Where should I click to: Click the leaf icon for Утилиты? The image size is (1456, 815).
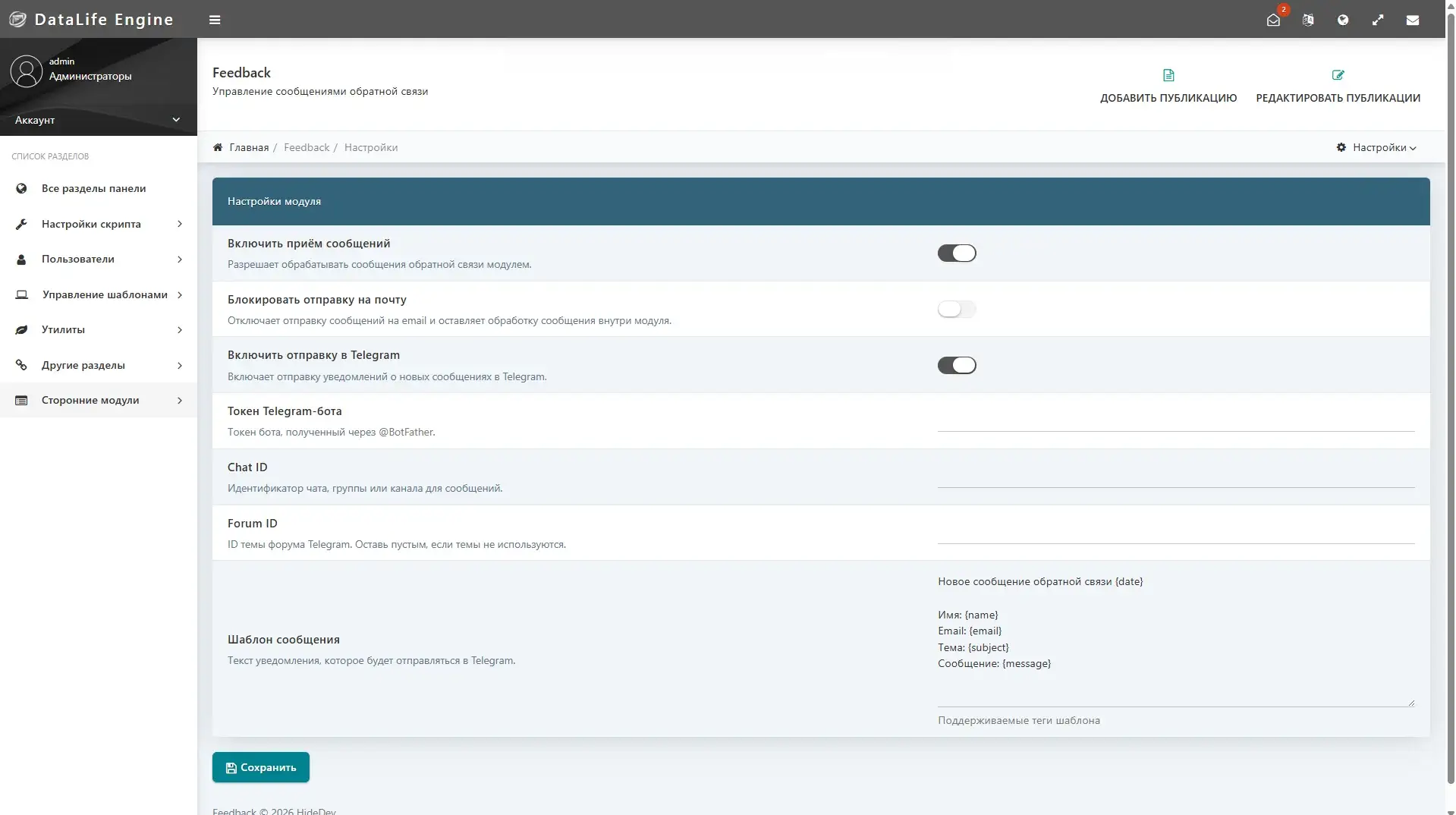(x=21, y=330)
